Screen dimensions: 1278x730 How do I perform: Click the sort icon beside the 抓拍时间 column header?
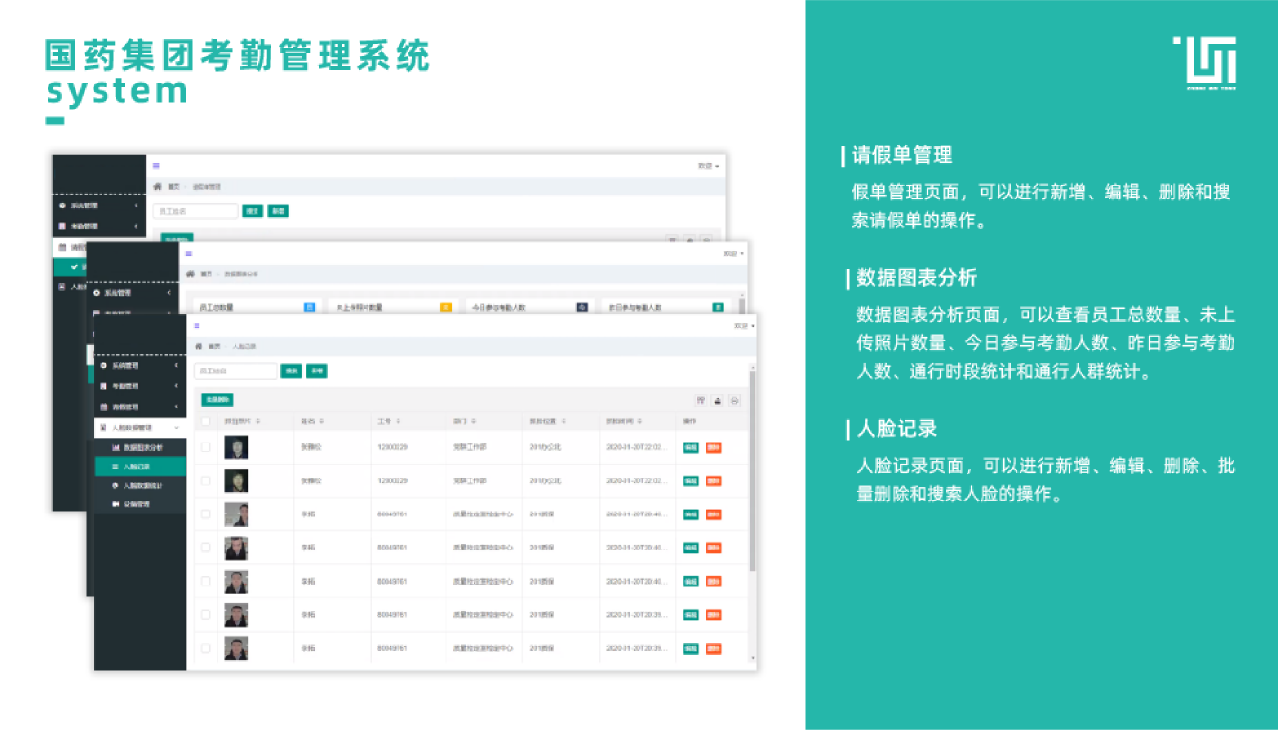click(641, 421)
